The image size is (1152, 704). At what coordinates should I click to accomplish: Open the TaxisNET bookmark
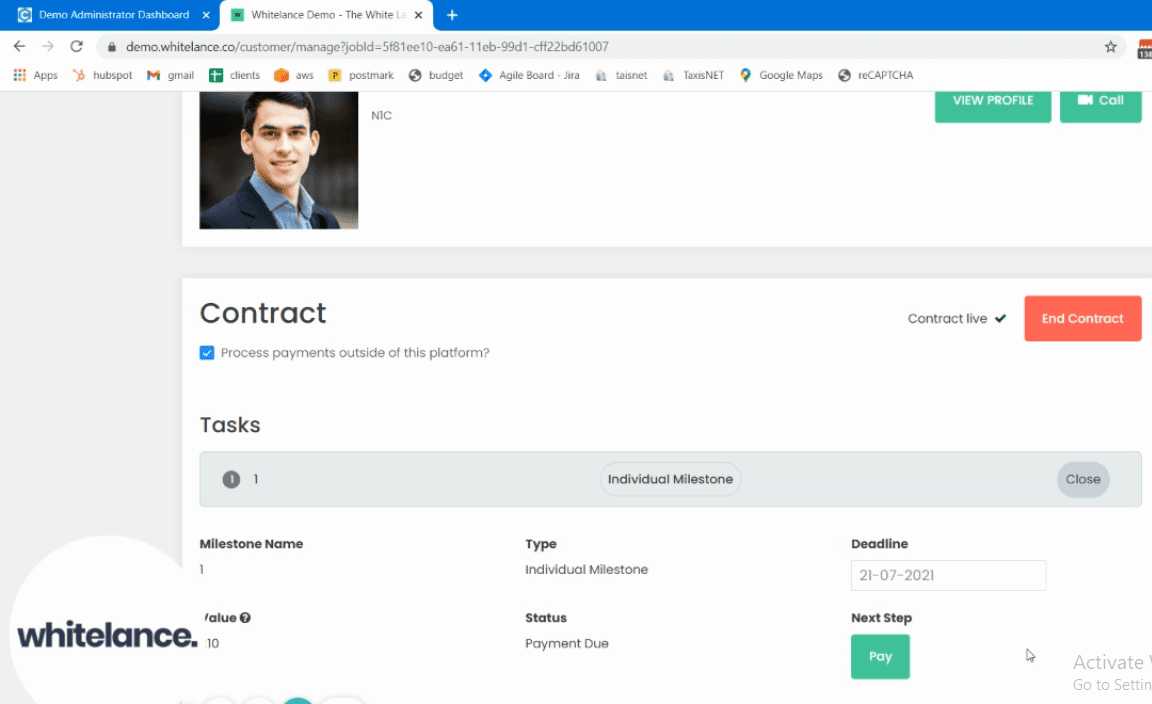pyautogui.click(x=693, y=75)
